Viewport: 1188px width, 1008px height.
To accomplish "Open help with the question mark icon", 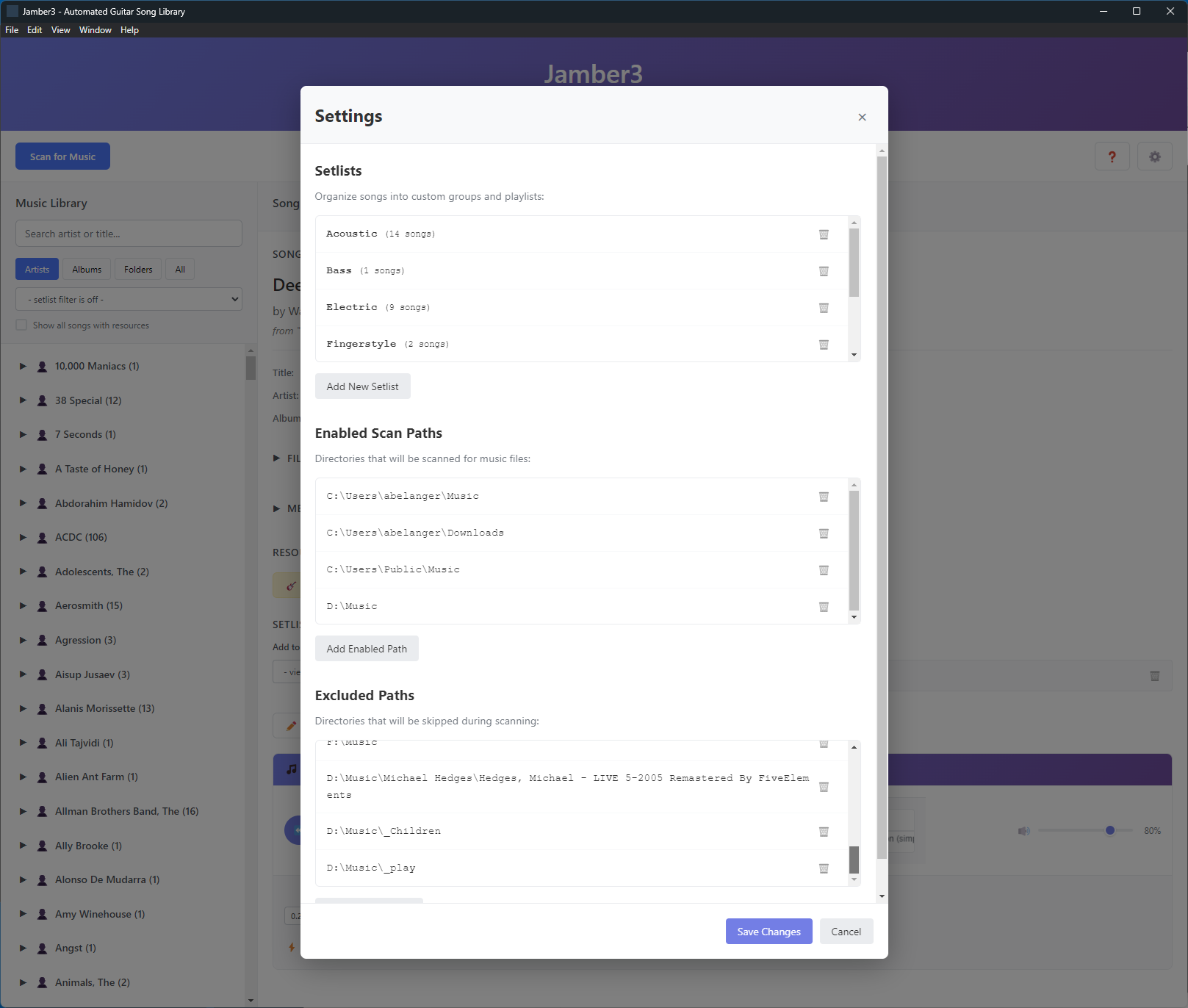I will (1112, 156).
